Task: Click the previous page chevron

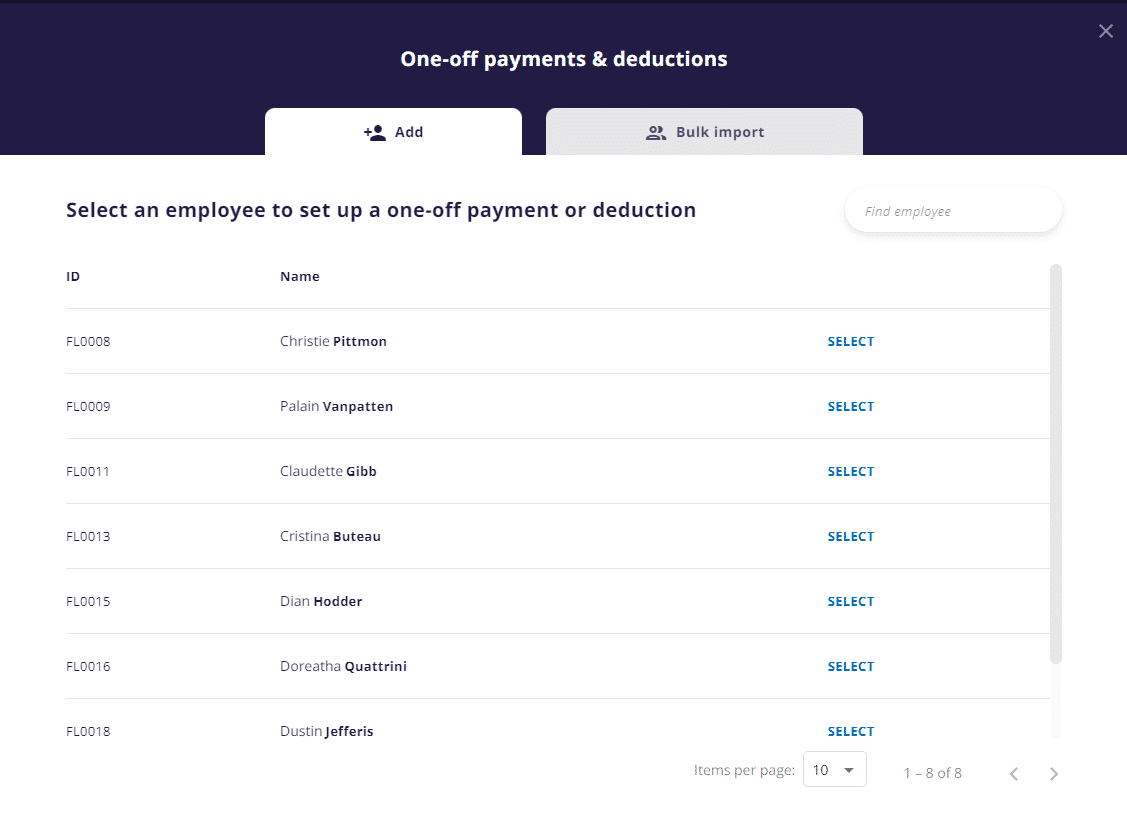Action: (x=1014, y=773)
